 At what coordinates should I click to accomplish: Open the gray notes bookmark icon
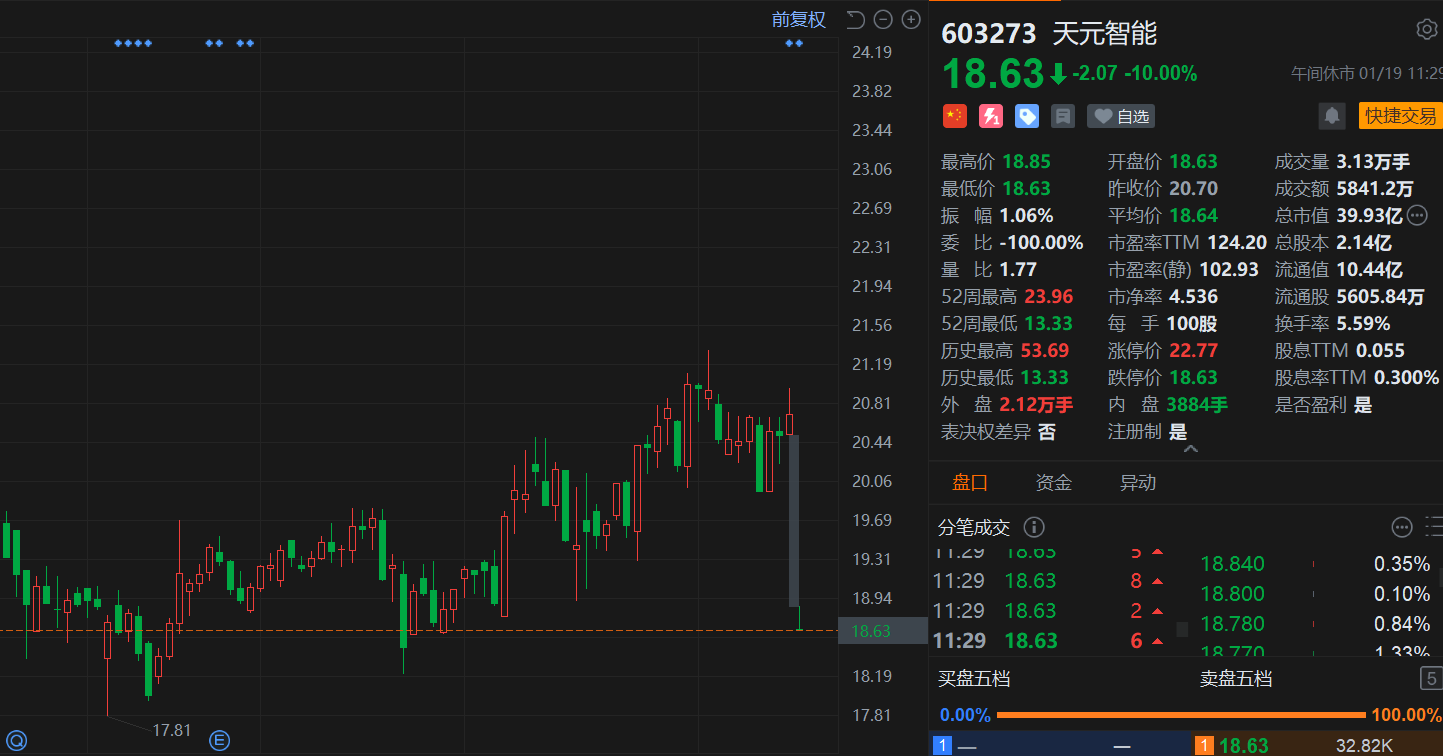tap(1063, 117)
